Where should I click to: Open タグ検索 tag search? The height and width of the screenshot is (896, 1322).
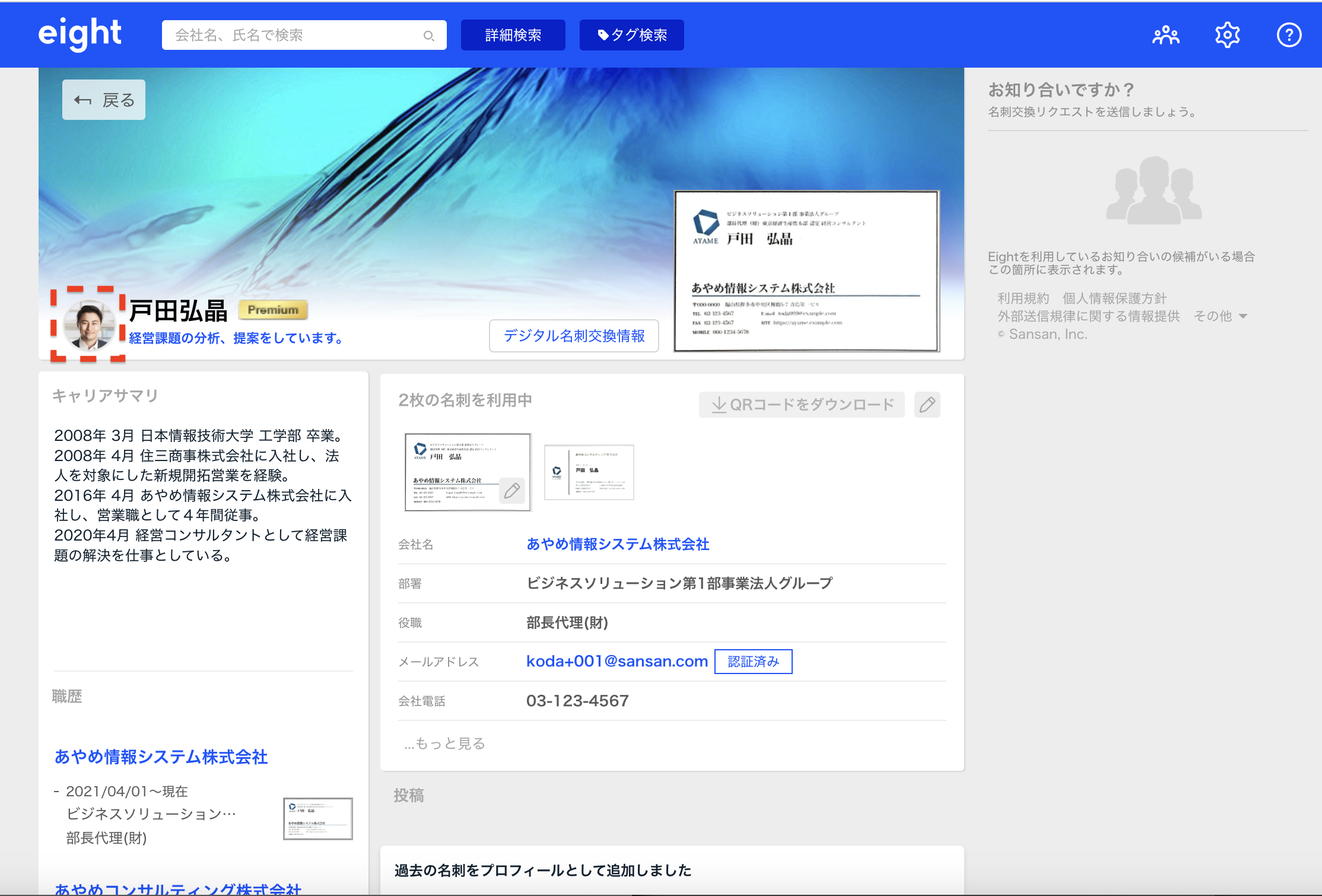tap(631, 35)
